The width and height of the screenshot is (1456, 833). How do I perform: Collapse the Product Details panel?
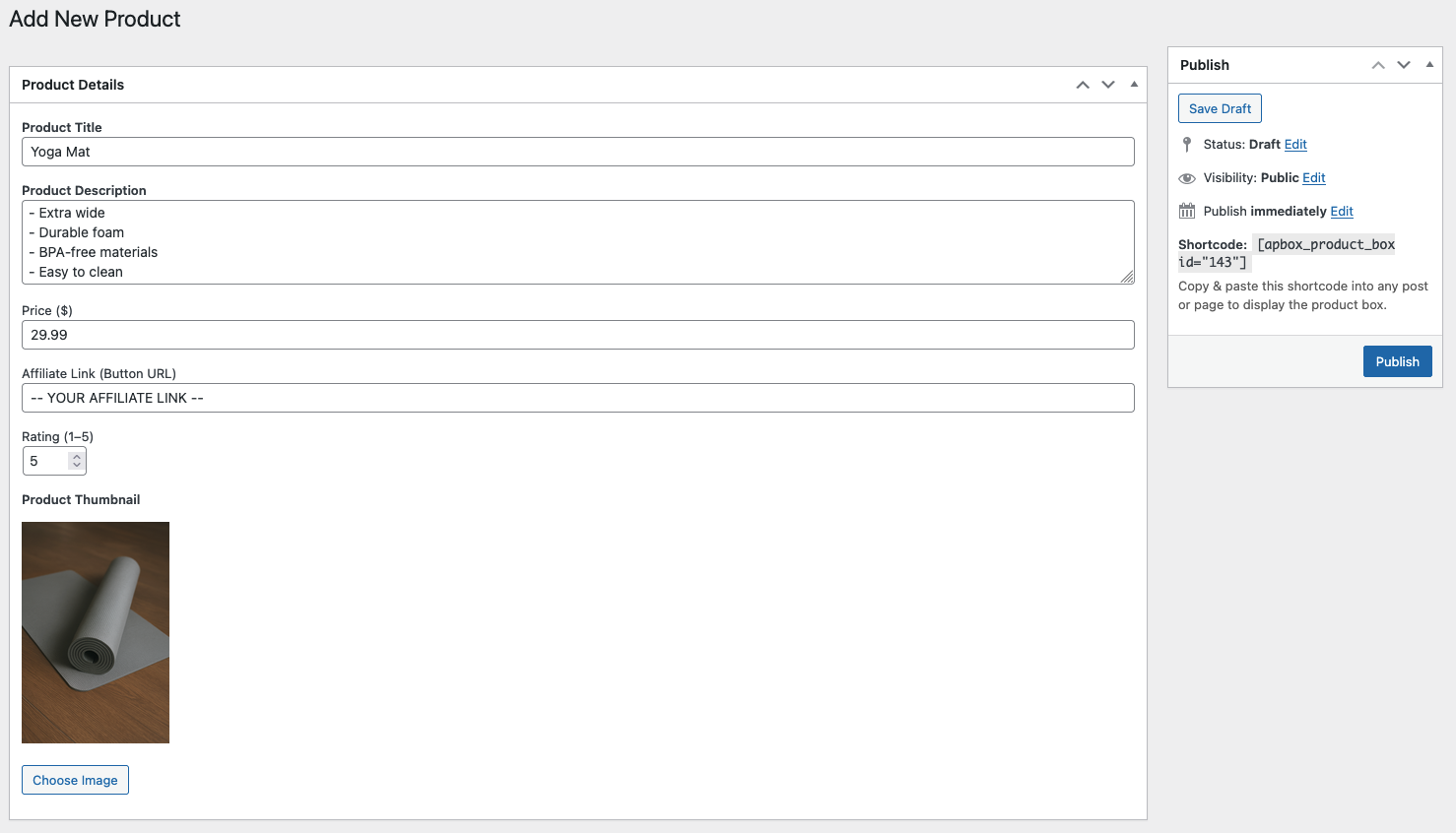(1134, 85)
